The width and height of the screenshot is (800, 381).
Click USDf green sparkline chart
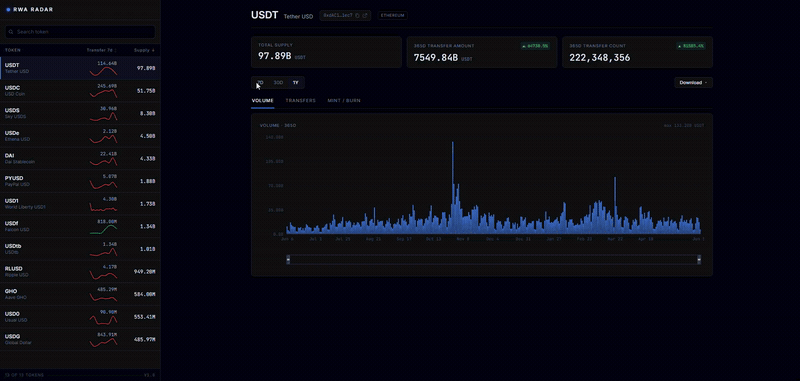click(x=104, y=230)
